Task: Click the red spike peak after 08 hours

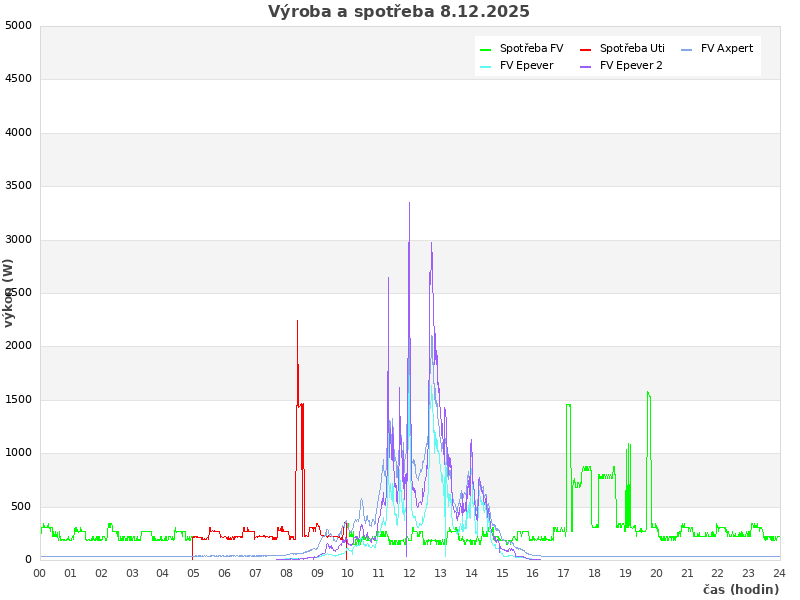Action: pos(297,322)
